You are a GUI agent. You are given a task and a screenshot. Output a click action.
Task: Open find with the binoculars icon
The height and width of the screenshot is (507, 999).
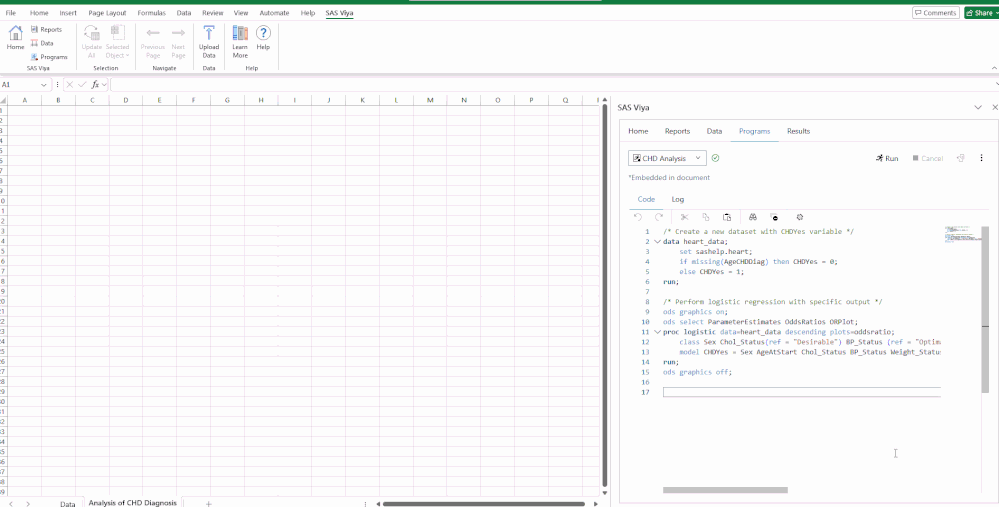tap(752, 217)
